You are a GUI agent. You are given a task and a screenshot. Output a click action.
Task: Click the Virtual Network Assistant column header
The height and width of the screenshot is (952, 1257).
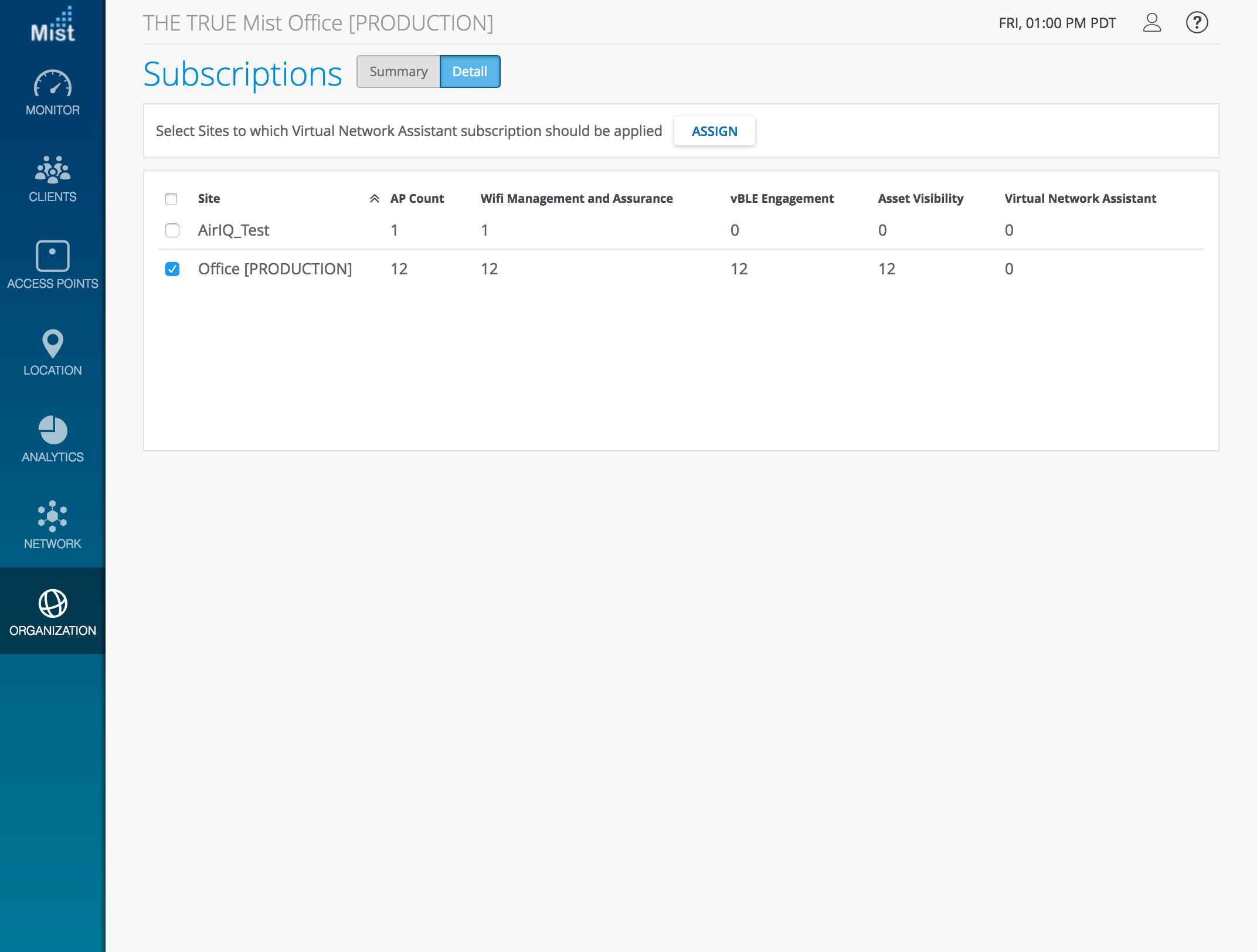[1080, 199]
